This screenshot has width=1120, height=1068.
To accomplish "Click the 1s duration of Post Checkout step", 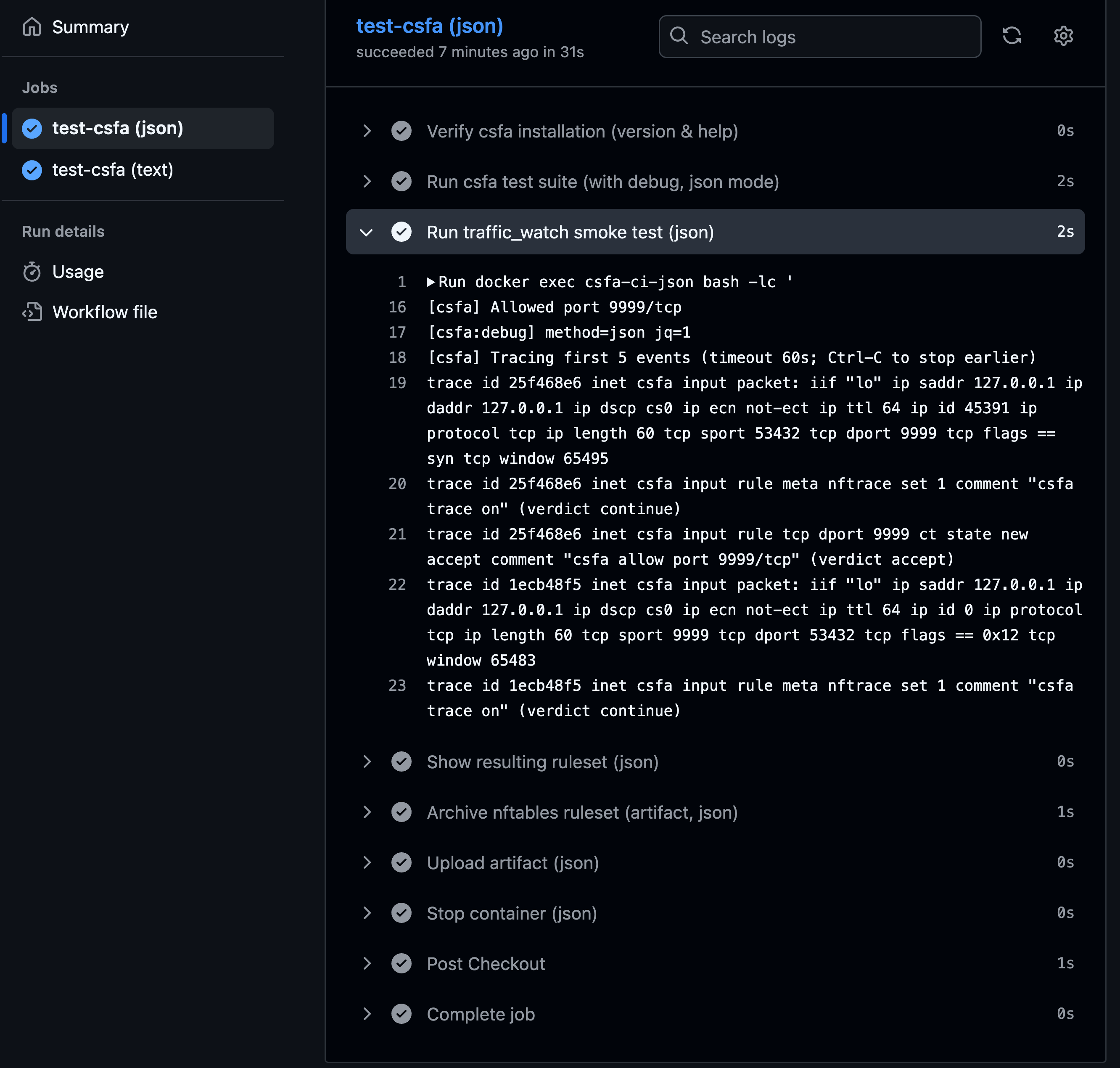I will pyautogui.click(x=1065, y=963).
